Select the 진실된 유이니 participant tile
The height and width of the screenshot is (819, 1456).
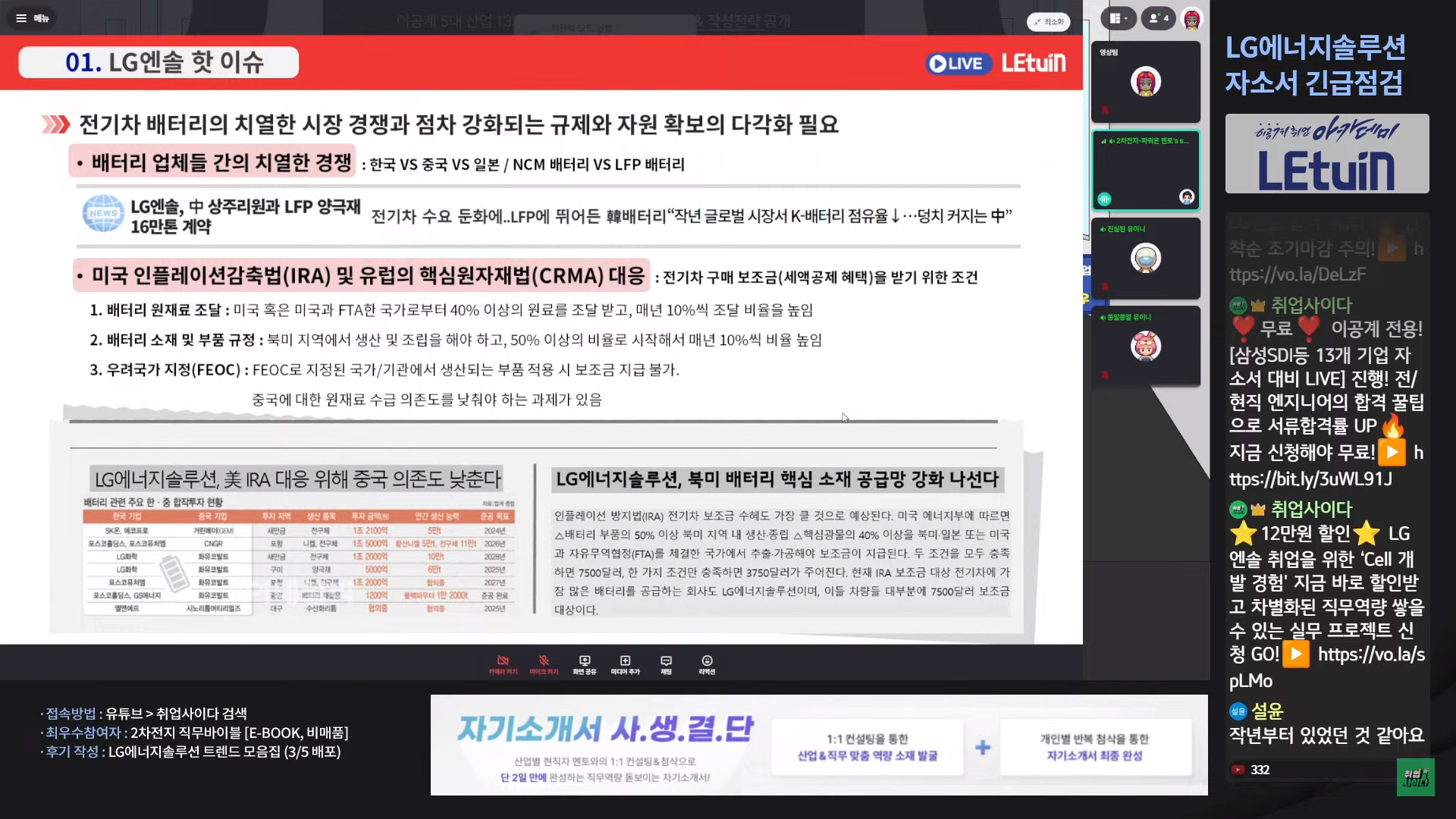point(1145,259)
